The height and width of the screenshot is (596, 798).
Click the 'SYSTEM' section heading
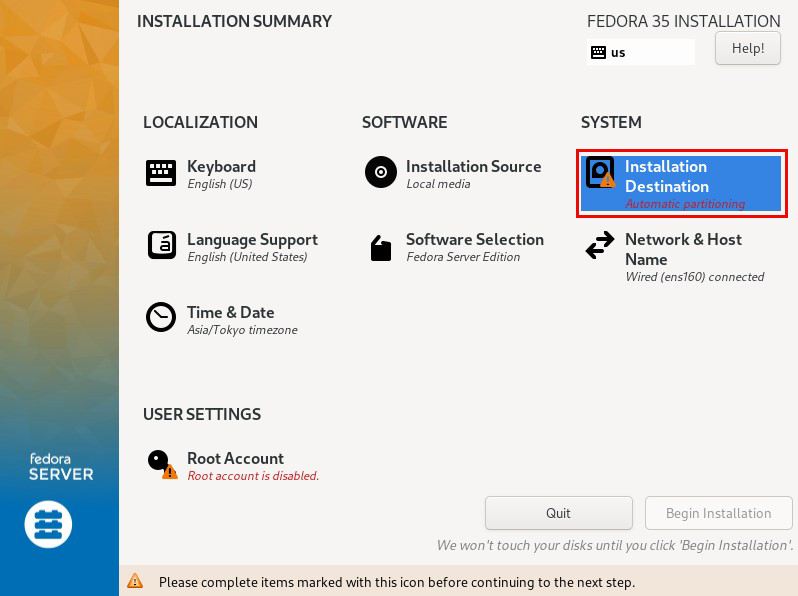[611, 122]
